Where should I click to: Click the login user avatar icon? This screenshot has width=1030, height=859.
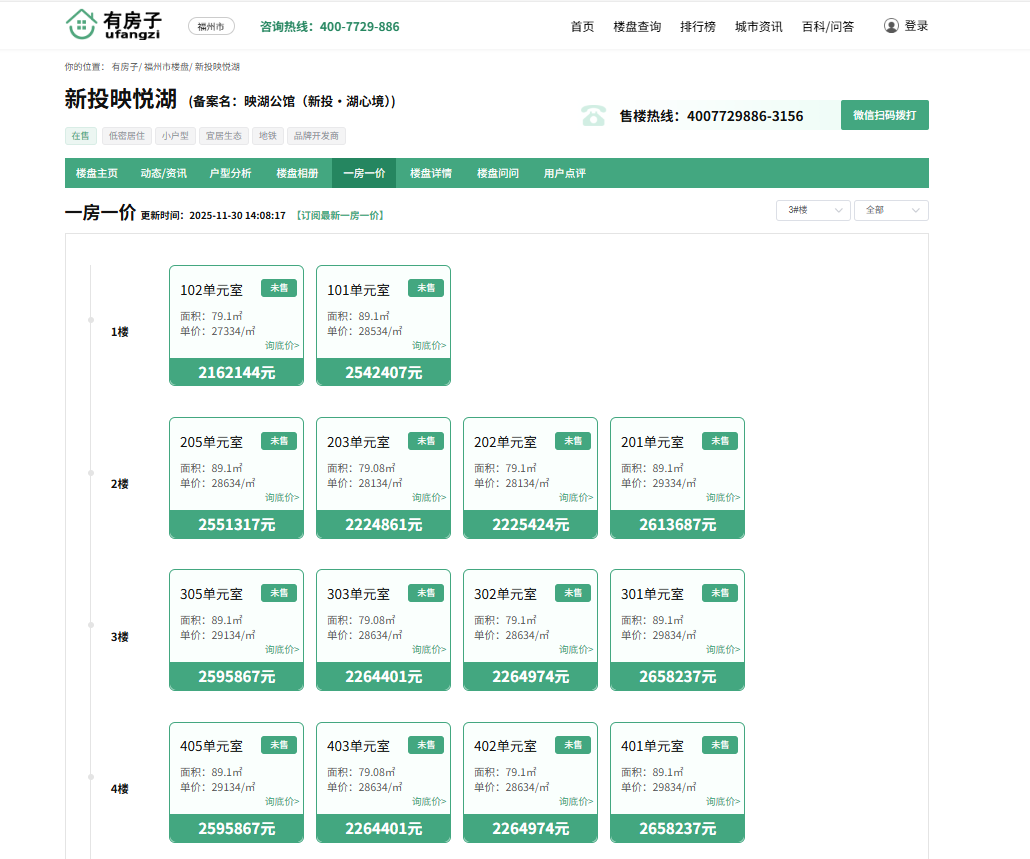coord(891,26)
